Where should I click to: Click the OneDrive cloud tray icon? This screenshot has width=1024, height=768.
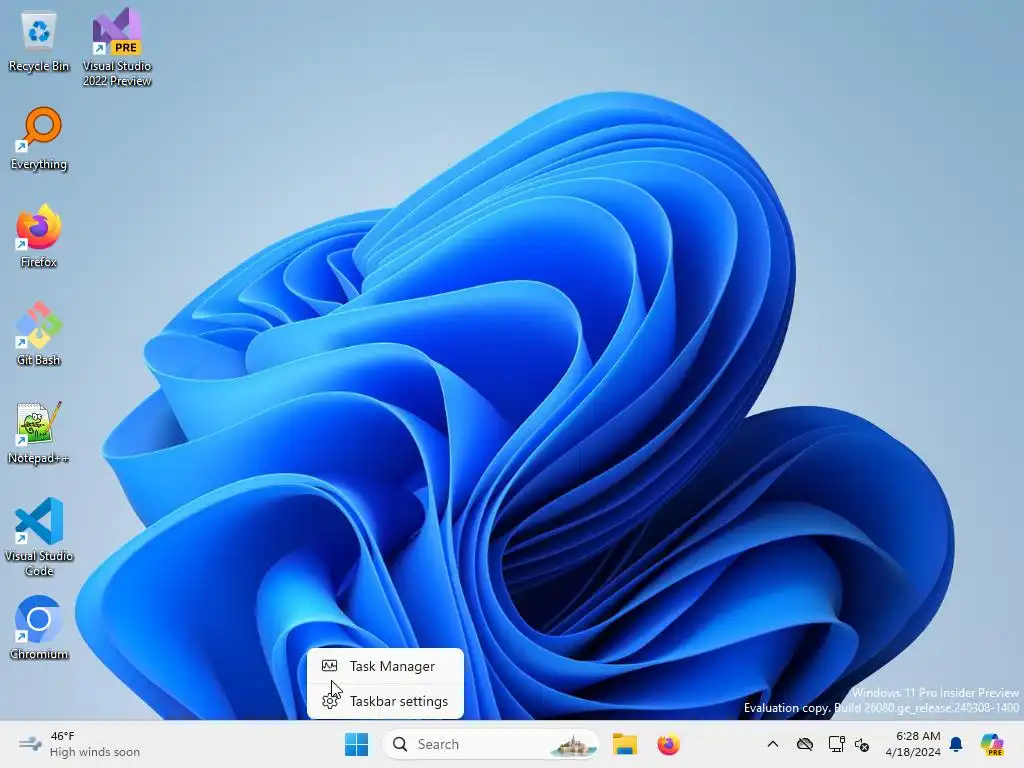805,744
